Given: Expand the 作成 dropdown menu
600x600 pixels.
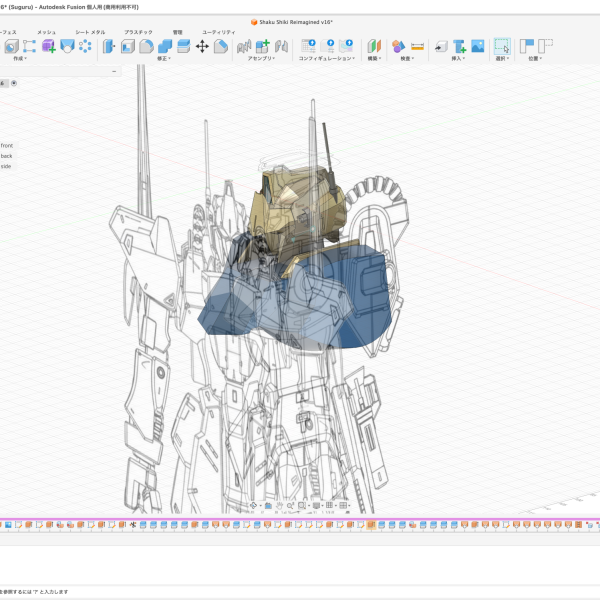Looking at the screenshot, I should pos(20,59).
